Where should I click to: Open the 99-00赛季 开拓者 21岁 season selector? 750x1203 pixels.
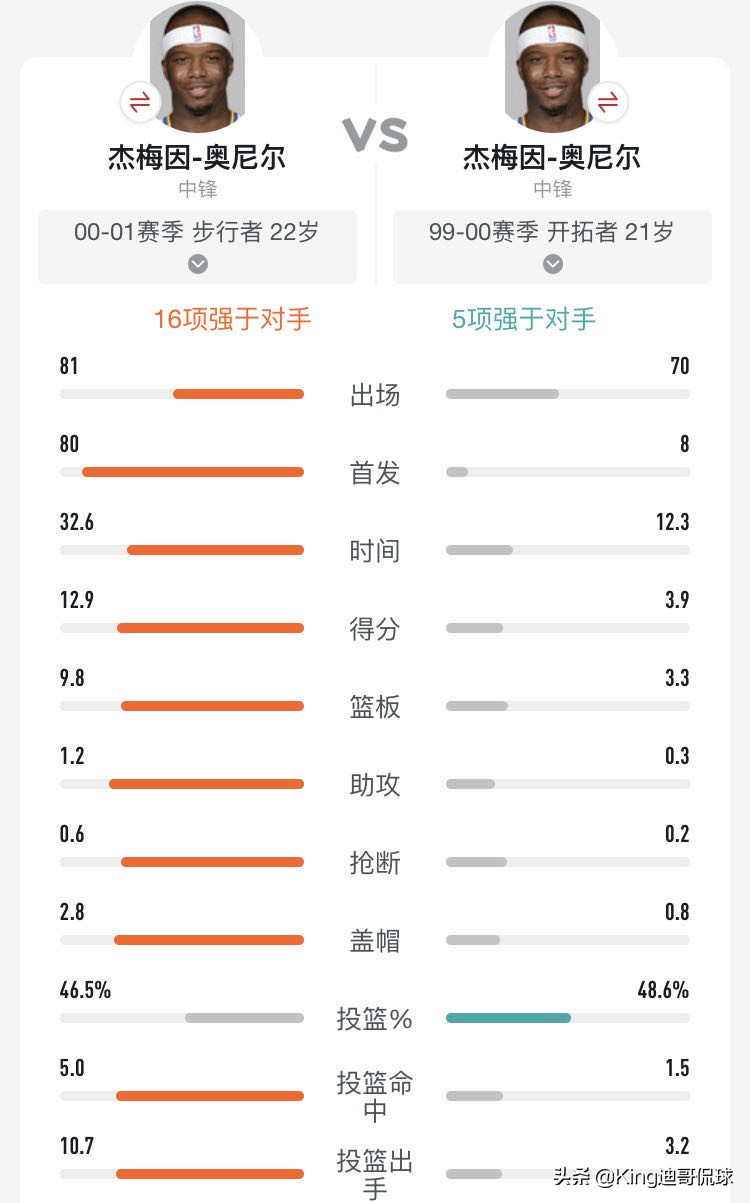point(552,232)
